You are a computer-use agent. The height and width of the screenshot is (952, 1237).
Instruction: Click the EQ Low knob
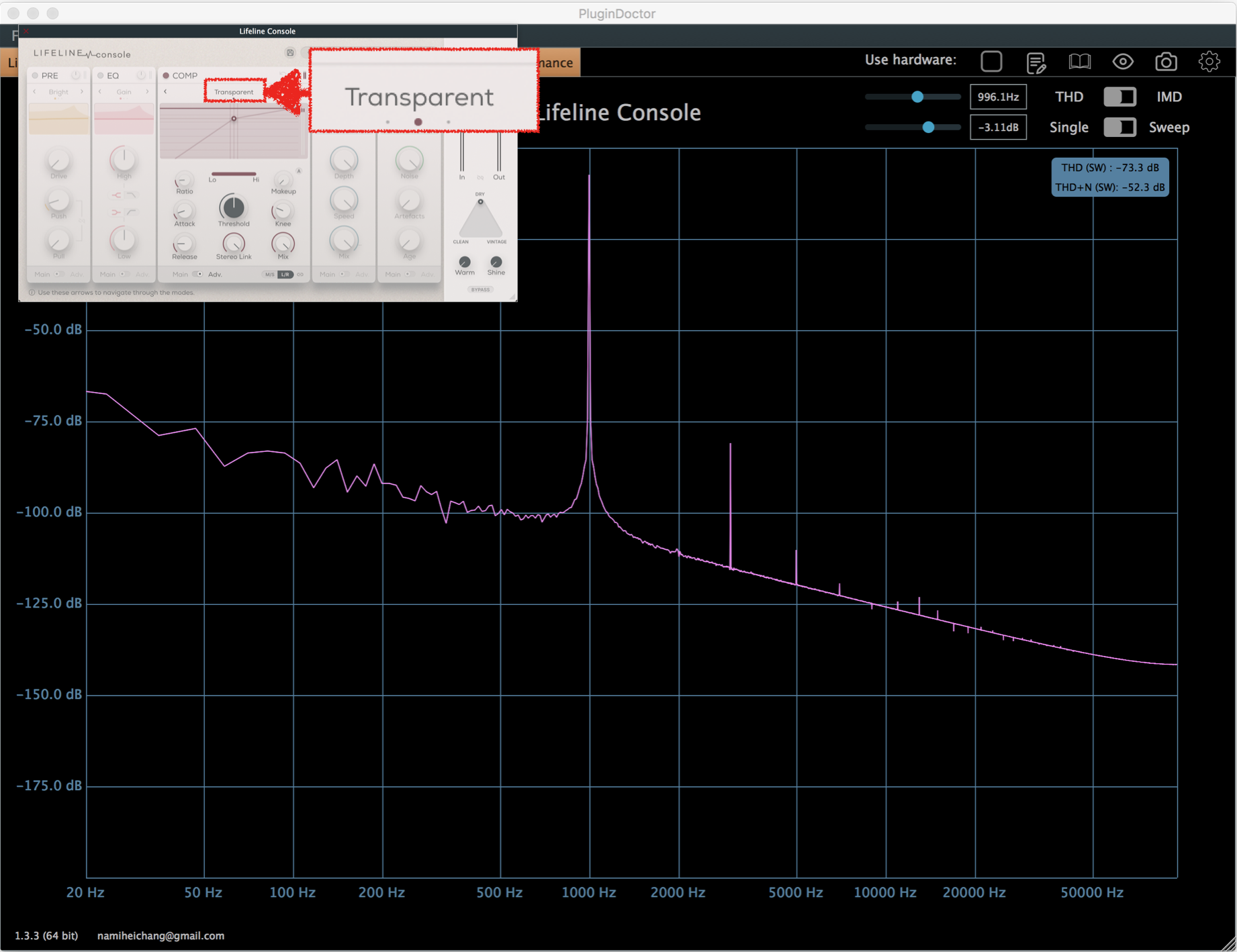pos(124,240)
